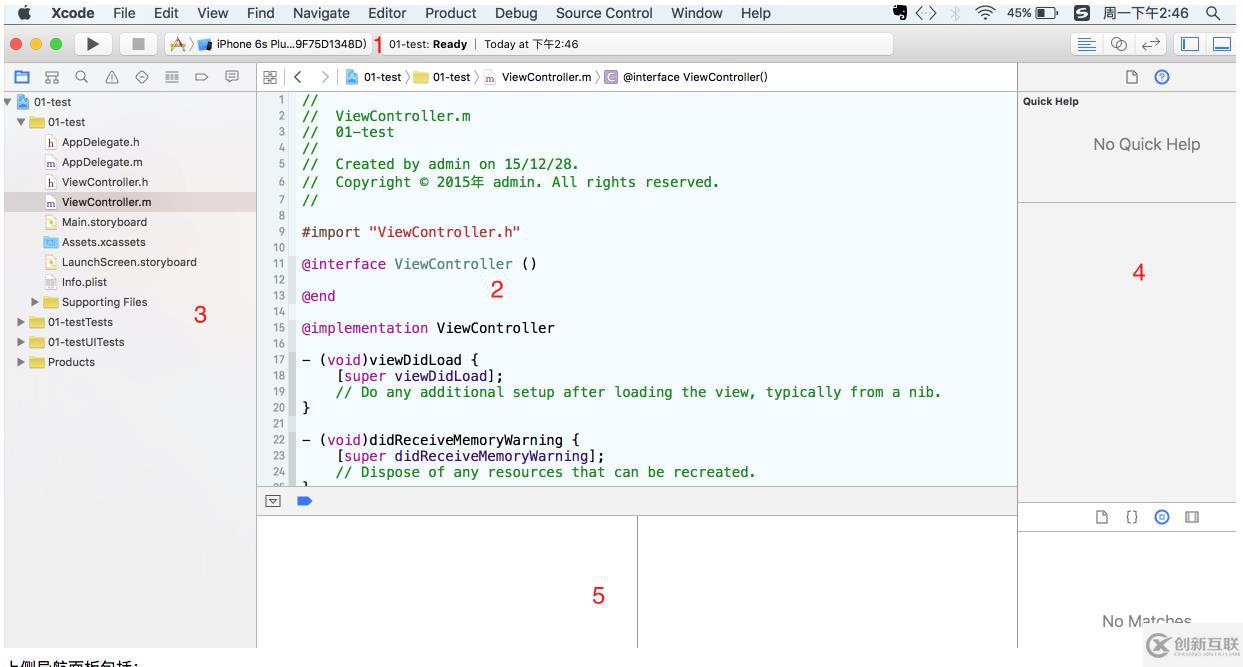
Task: Expand the 01-testUITests group
Action: (x=22, y=342)
